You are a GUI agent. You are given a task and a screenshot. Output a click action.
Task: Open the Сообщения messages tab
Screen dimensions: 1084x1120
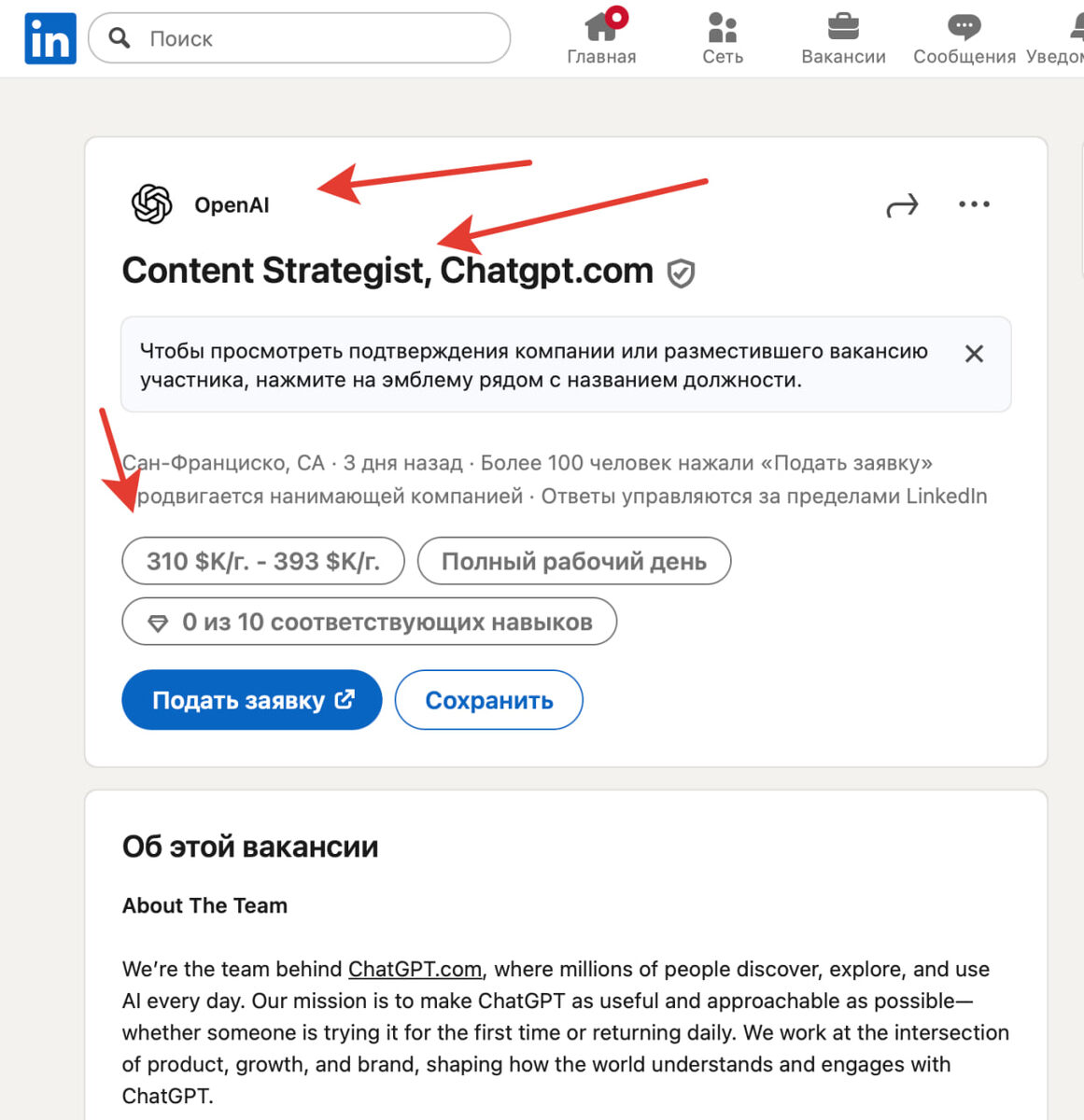[964, 37]
